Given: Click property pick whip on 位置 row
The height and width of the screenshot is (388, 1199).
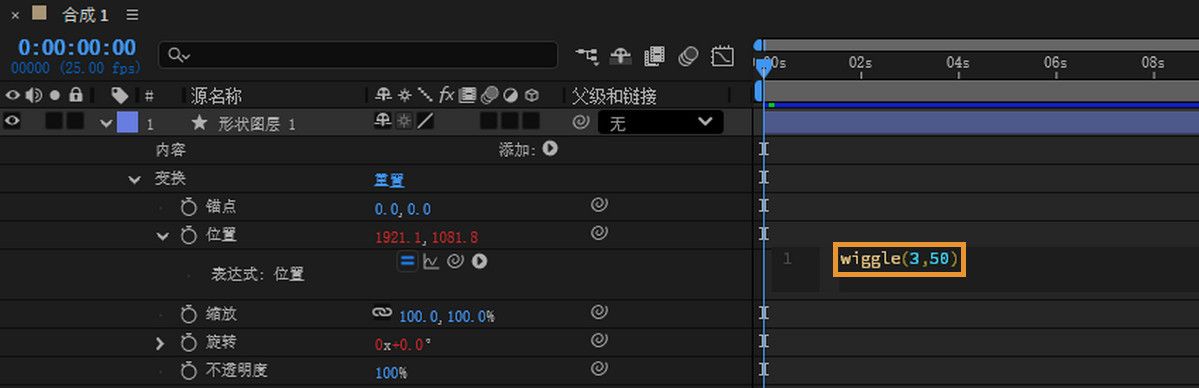Looking at the screenshot, I should click(x=600, y=233).
